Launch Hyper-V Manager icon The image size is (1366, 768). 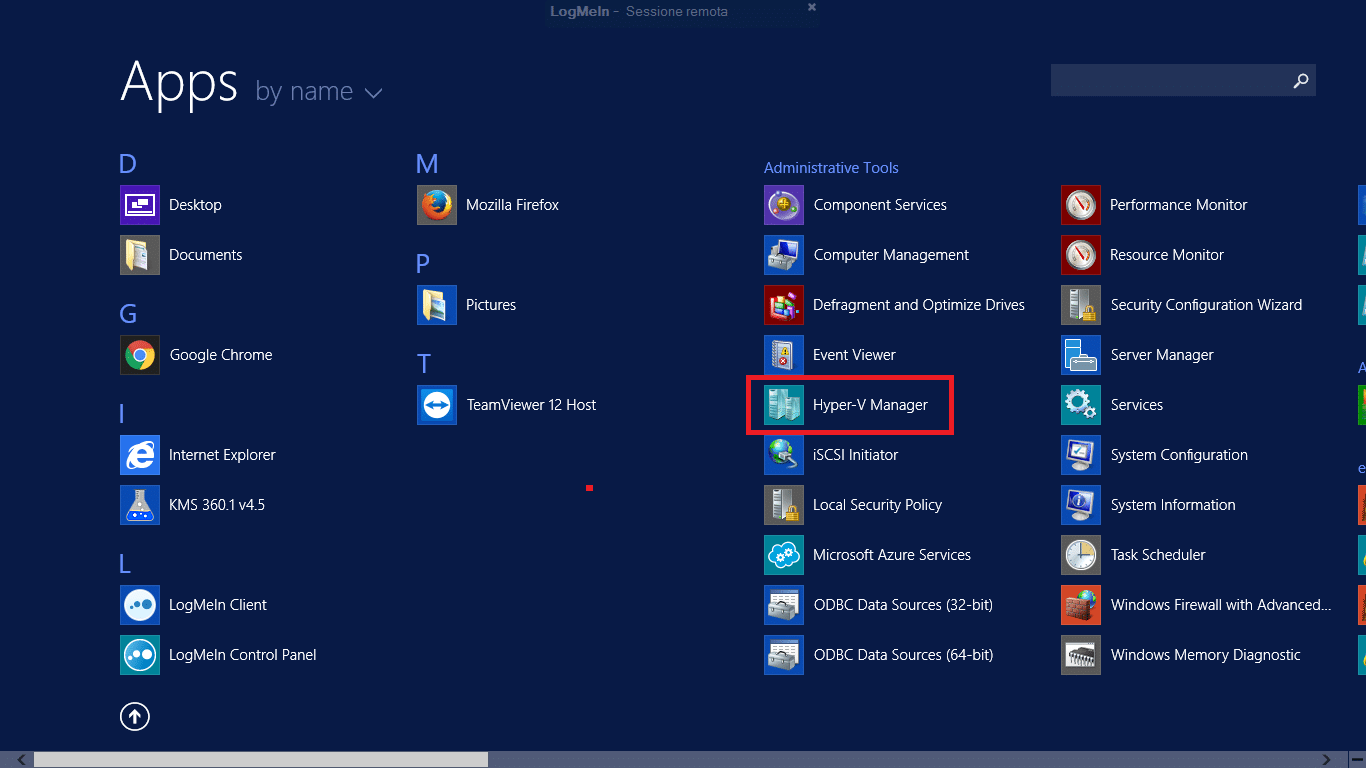pos(784,405)
